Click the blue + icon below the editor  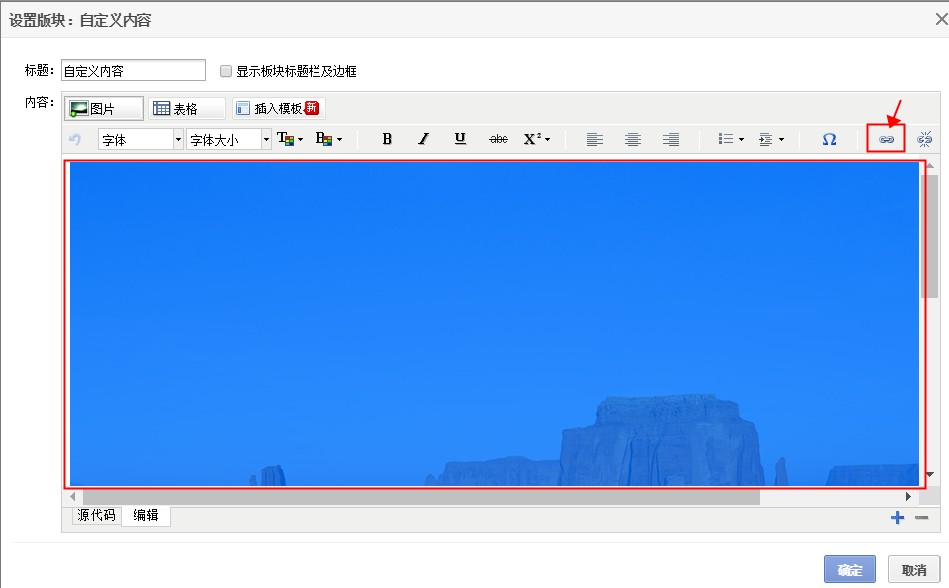(x=897, y=517)
